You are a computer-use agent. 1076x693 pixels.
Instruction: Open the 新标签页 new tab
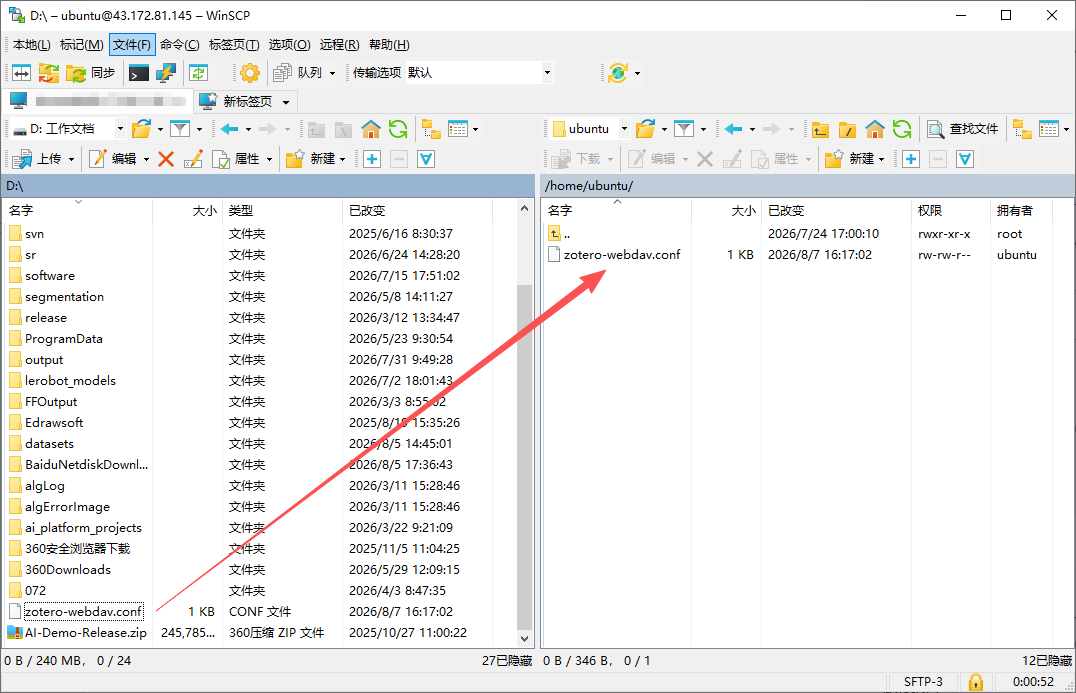click(237, 102)
